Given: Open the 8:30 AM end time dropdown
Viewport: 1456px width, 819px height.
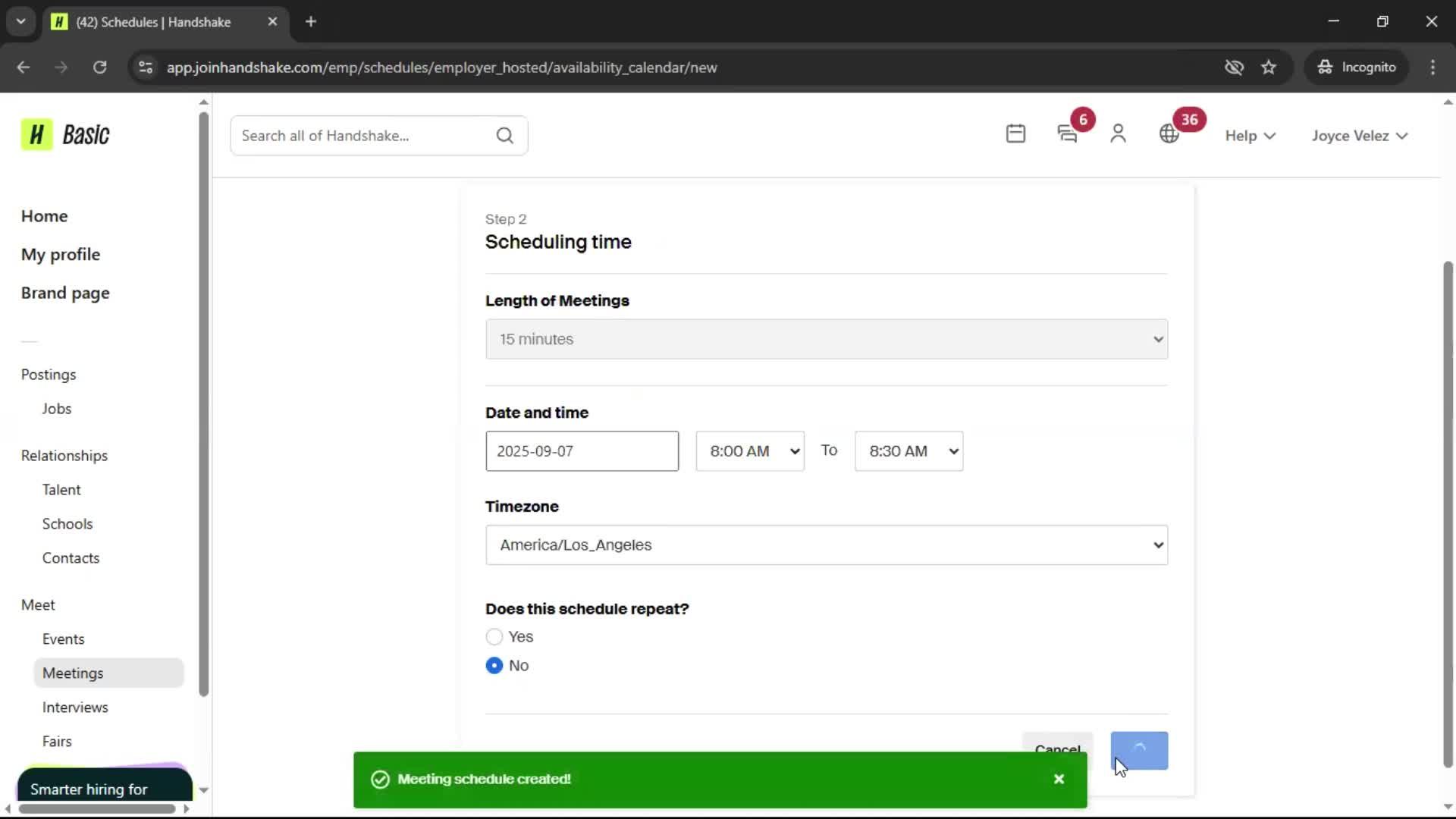Looking at the screenshot, I should [x=909, y=451].
